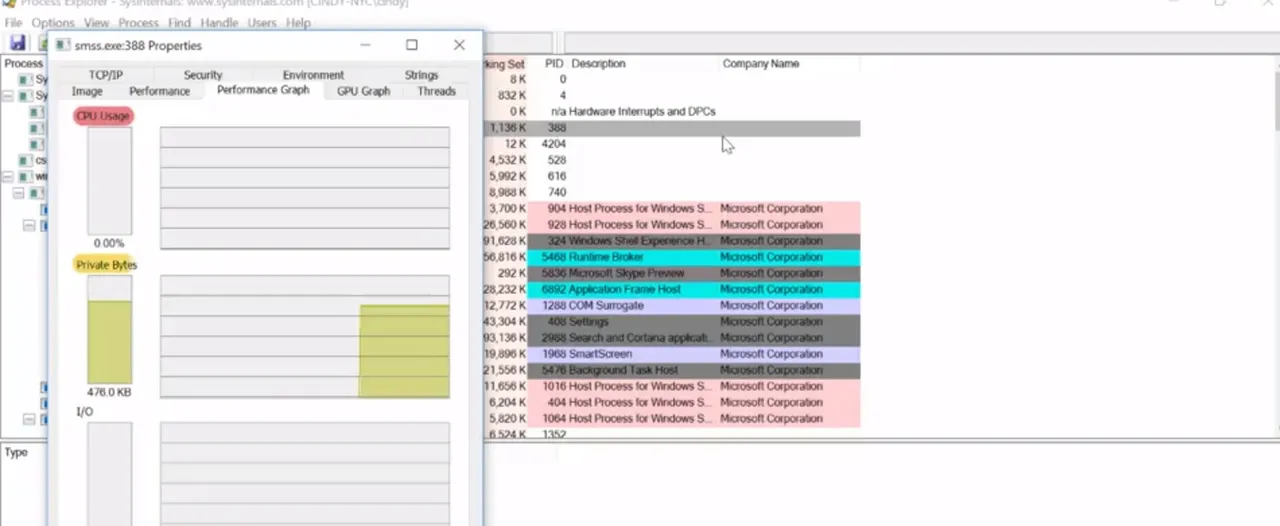Viewport: 1280px width, 526px height.
Task: Select the Runtime Broker process row
Action: pos(670,257)
